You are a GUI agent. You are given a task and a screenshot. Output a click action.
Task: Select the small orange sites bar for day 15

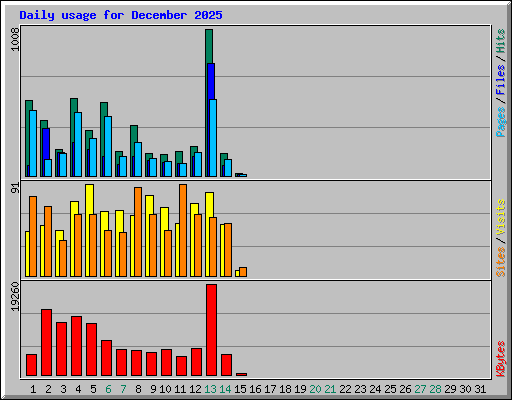(243, 272)
